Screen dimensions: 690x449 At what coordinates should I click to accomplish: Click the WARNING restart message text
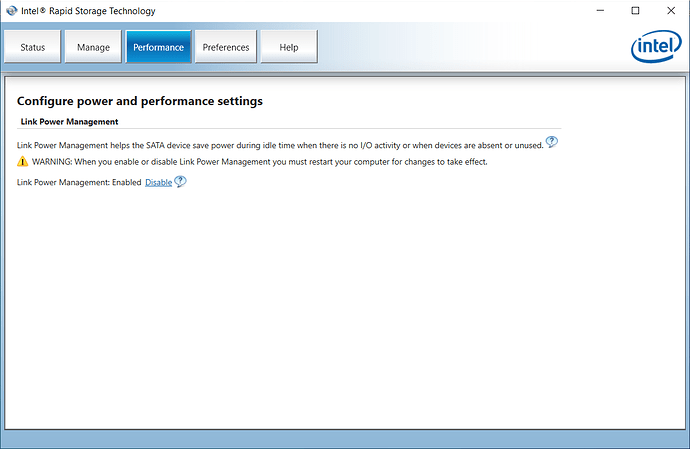click(260, 162)
